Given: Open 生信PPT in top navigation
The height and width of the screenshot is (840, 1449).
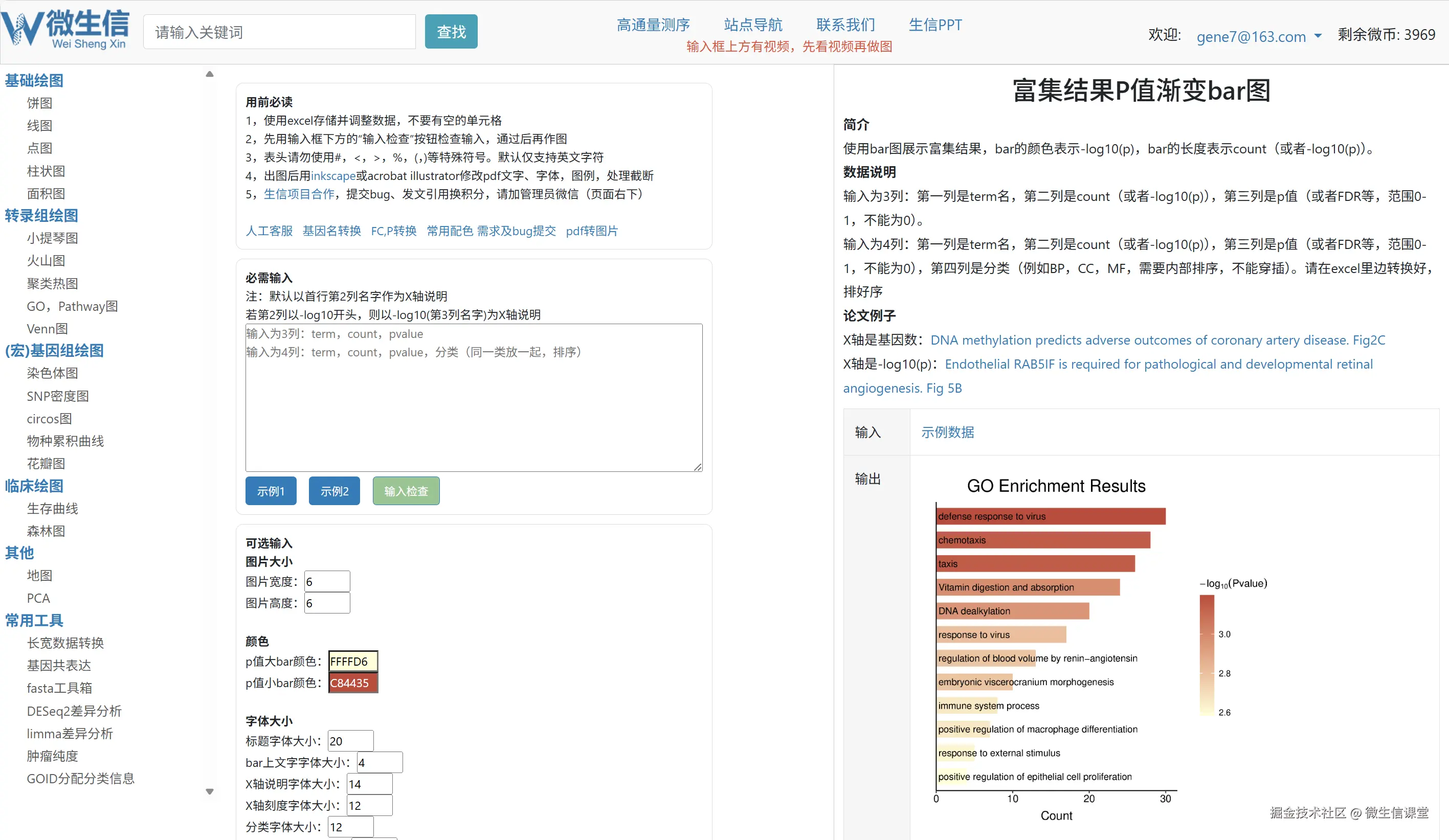Looking at the screenshot, I should point(934,25).
